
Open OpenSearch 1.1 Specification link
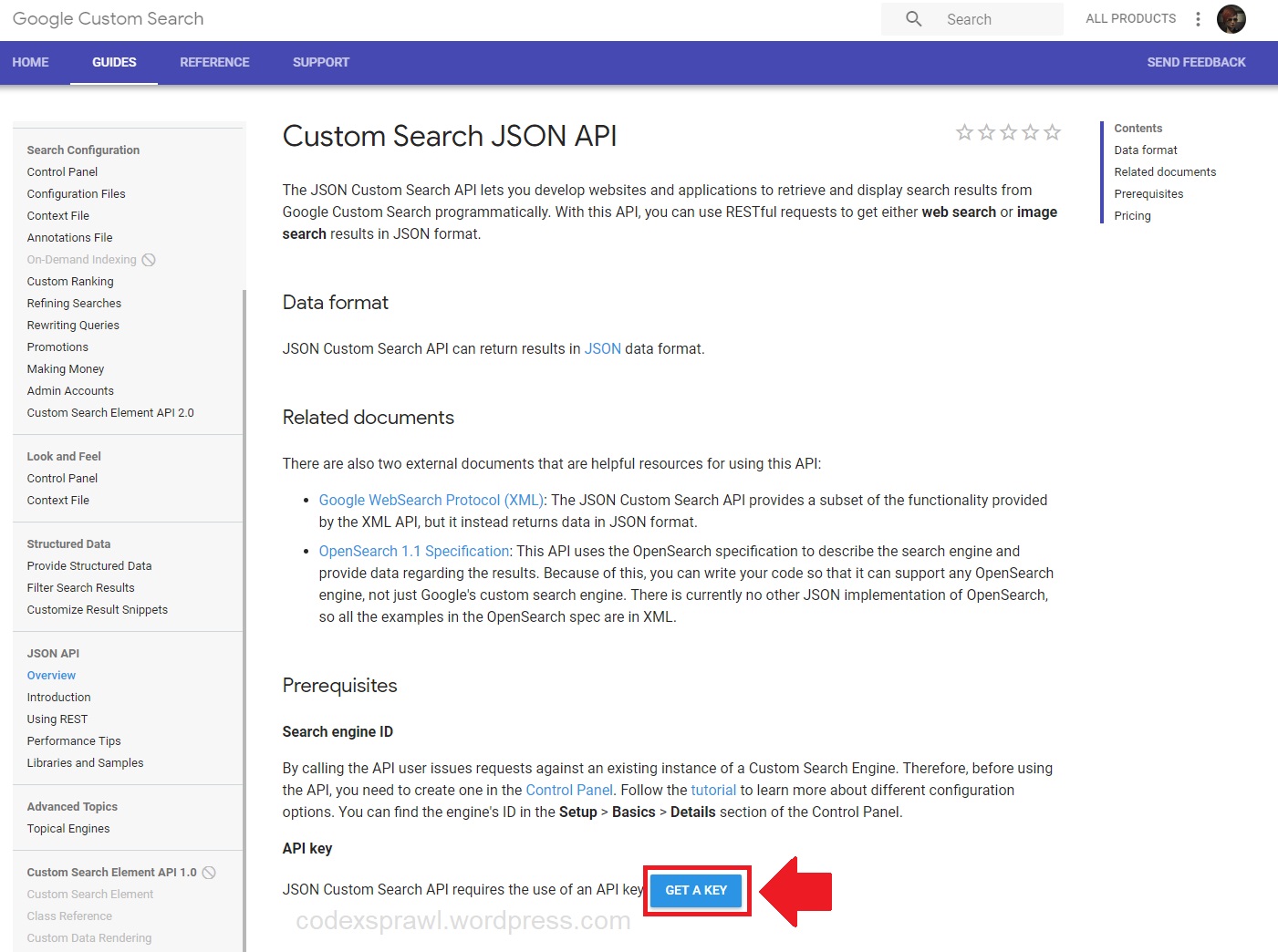414,551
